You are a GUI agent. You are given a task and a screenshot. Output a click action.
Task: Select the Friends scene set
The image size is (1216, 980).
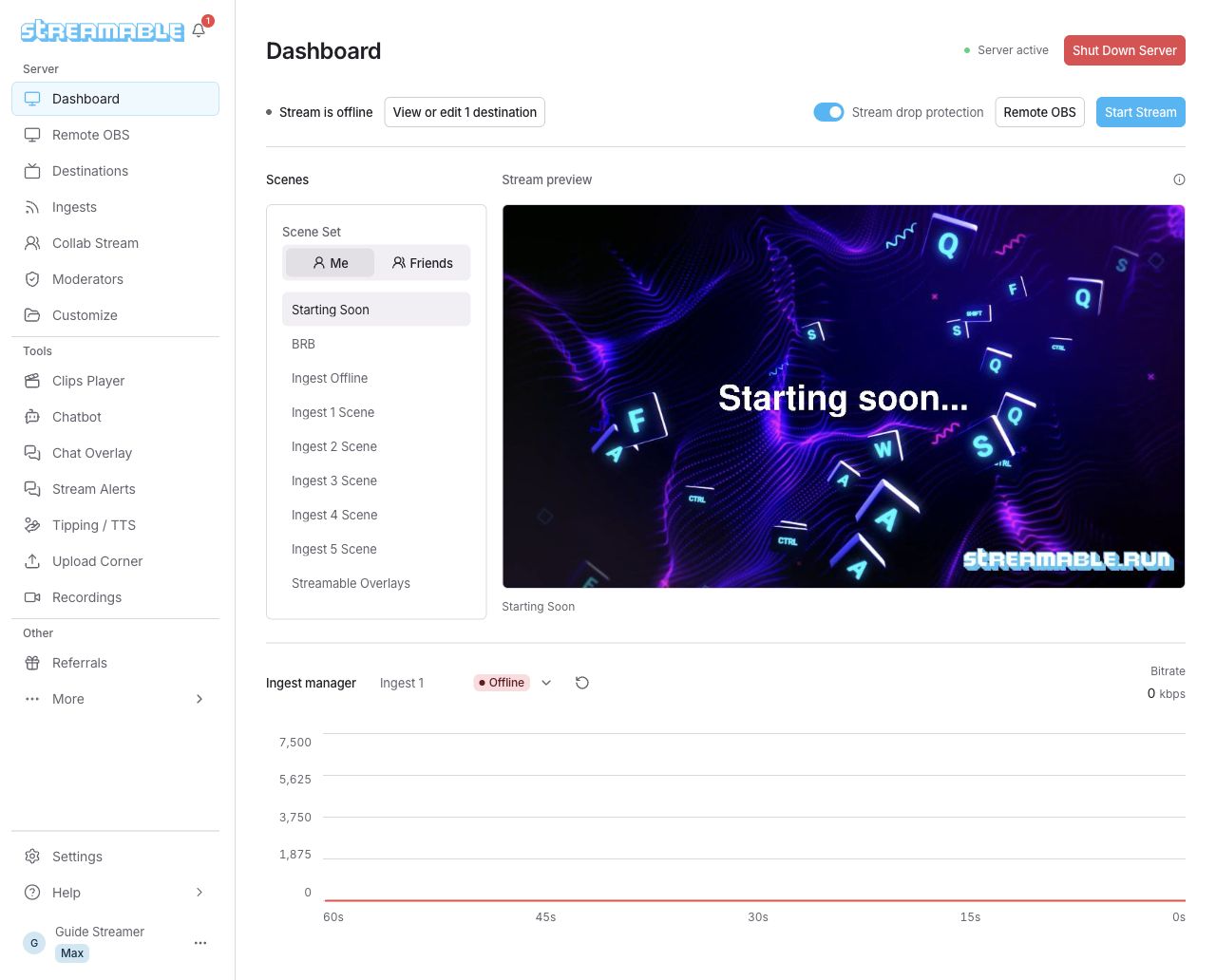(423, 263)
